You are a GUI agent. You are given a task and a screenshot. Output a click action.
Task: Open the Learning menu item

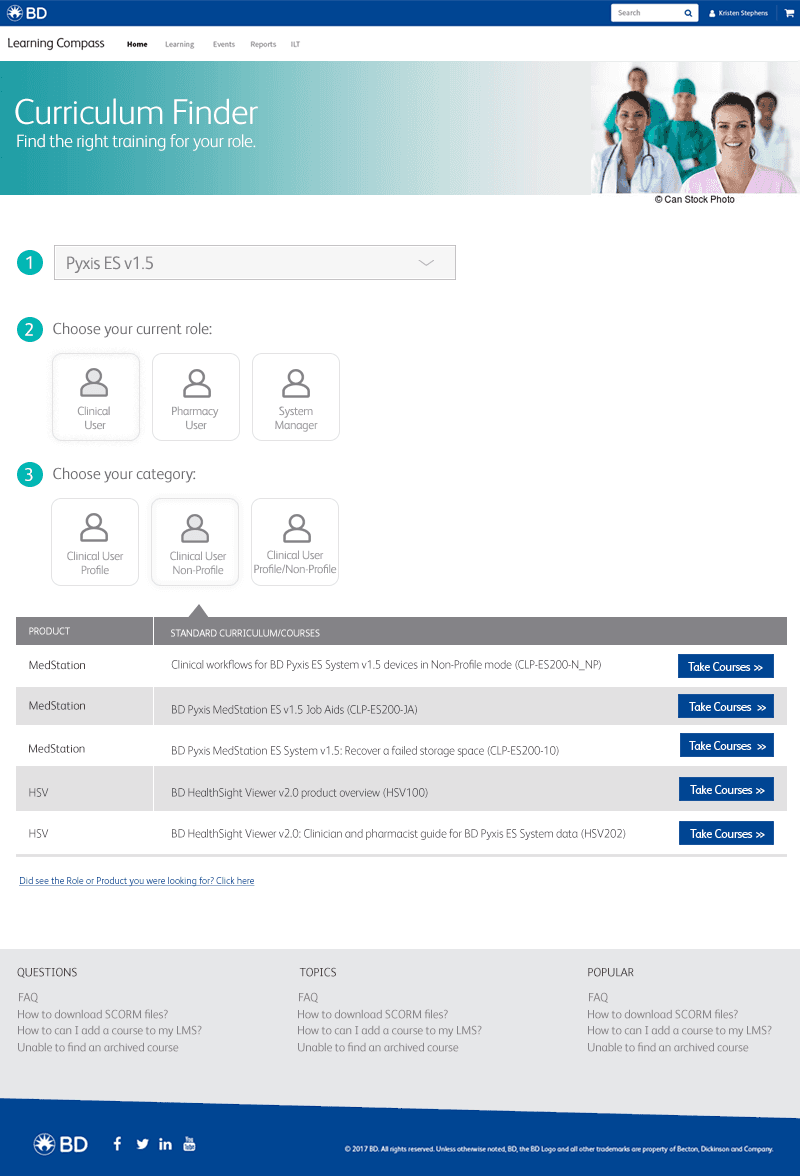click(179, 44)
